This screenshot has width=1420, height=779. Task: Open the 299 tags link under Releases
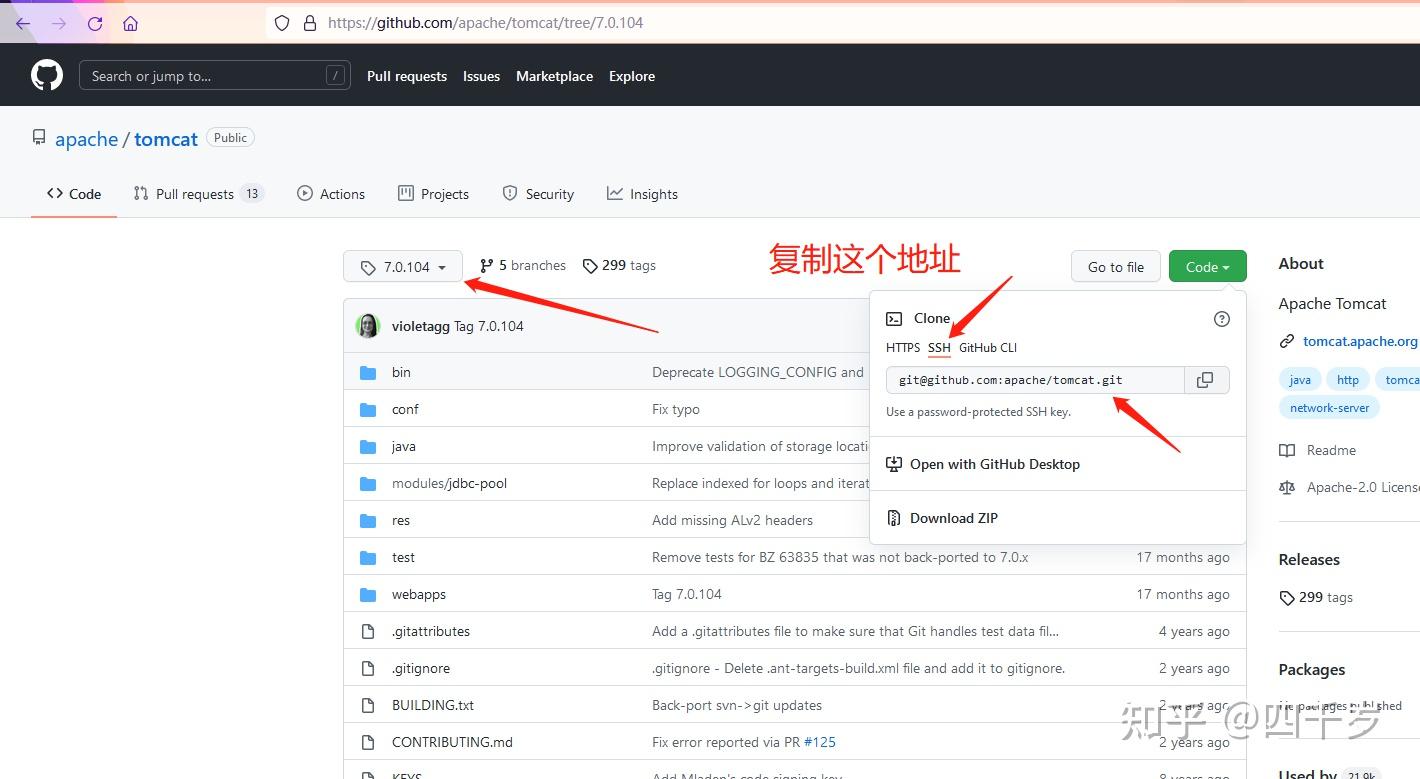[x=1316, y=598]
